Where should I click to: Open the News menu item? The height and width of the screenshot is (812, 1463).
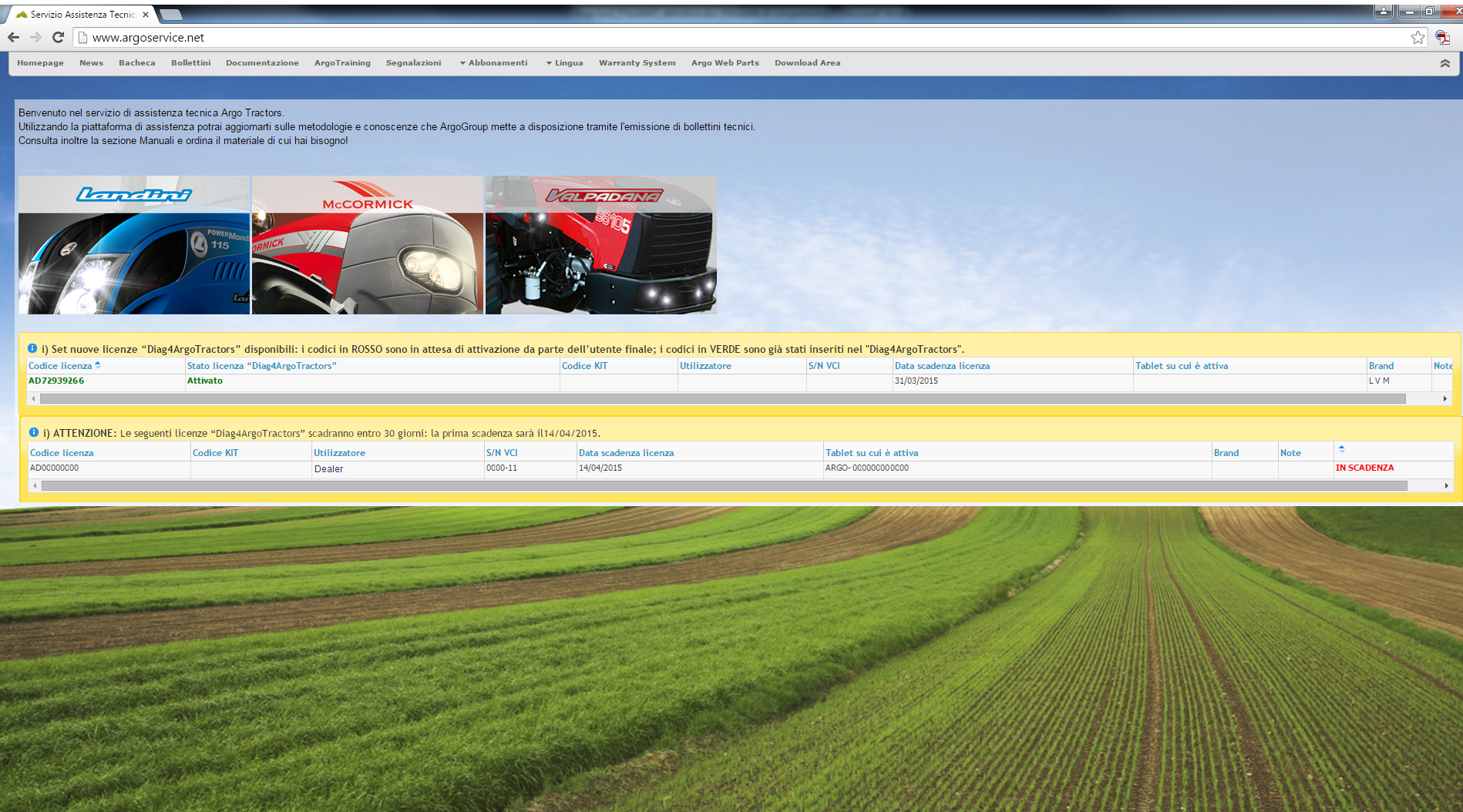[x=91, y=63]
